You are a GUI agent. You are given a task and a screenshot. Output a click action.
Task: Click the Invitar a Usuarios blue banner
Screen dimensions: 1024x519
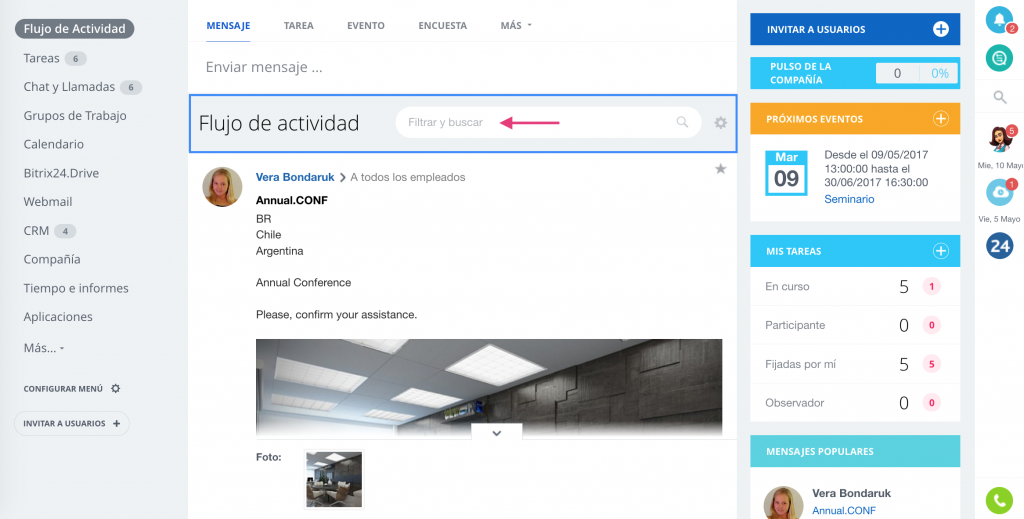(x=855, y=29)
